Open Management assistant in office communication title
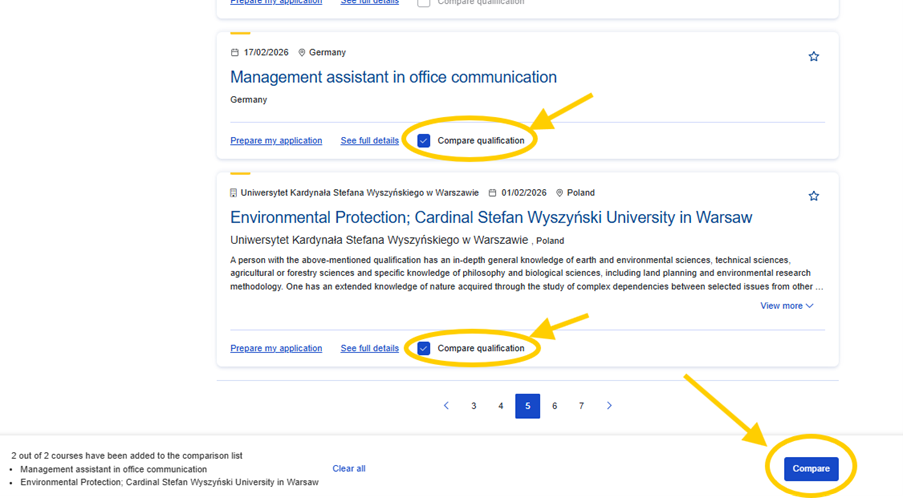 click(393, 77)
